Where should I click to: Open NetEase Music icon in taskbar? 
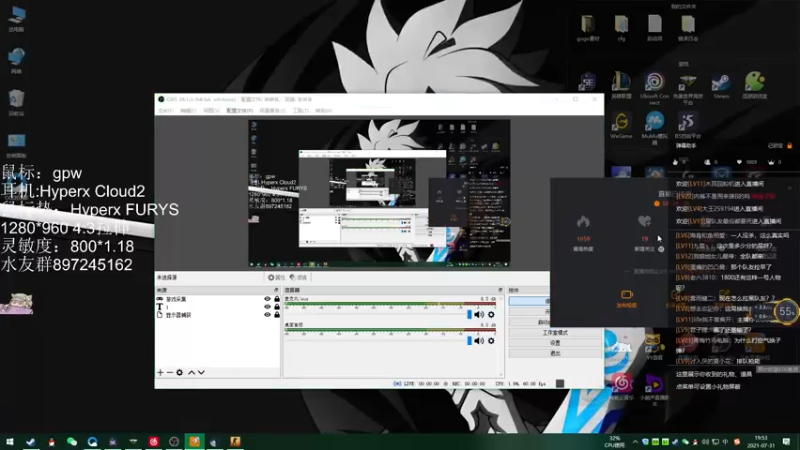[x=154, y=441]
